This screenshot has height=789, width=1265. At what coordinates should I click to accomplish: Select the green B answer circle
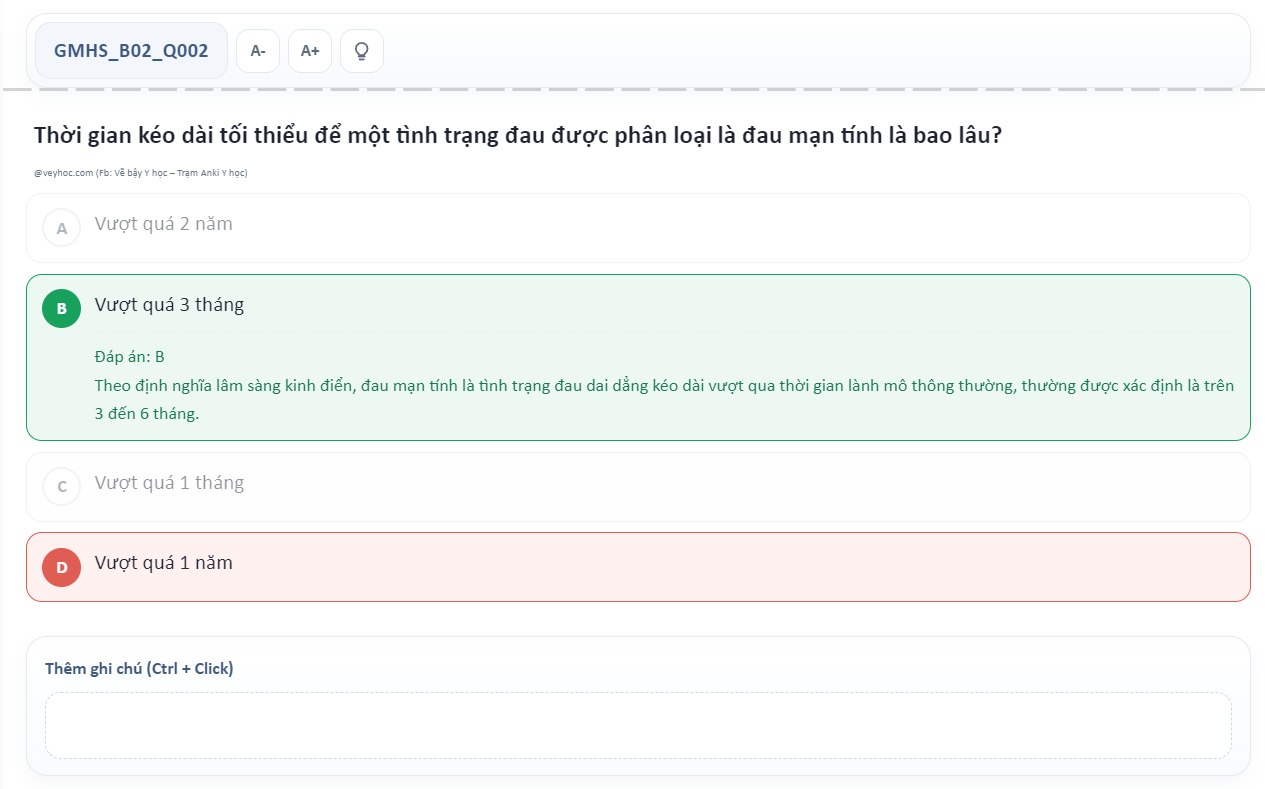coord(61,308)
